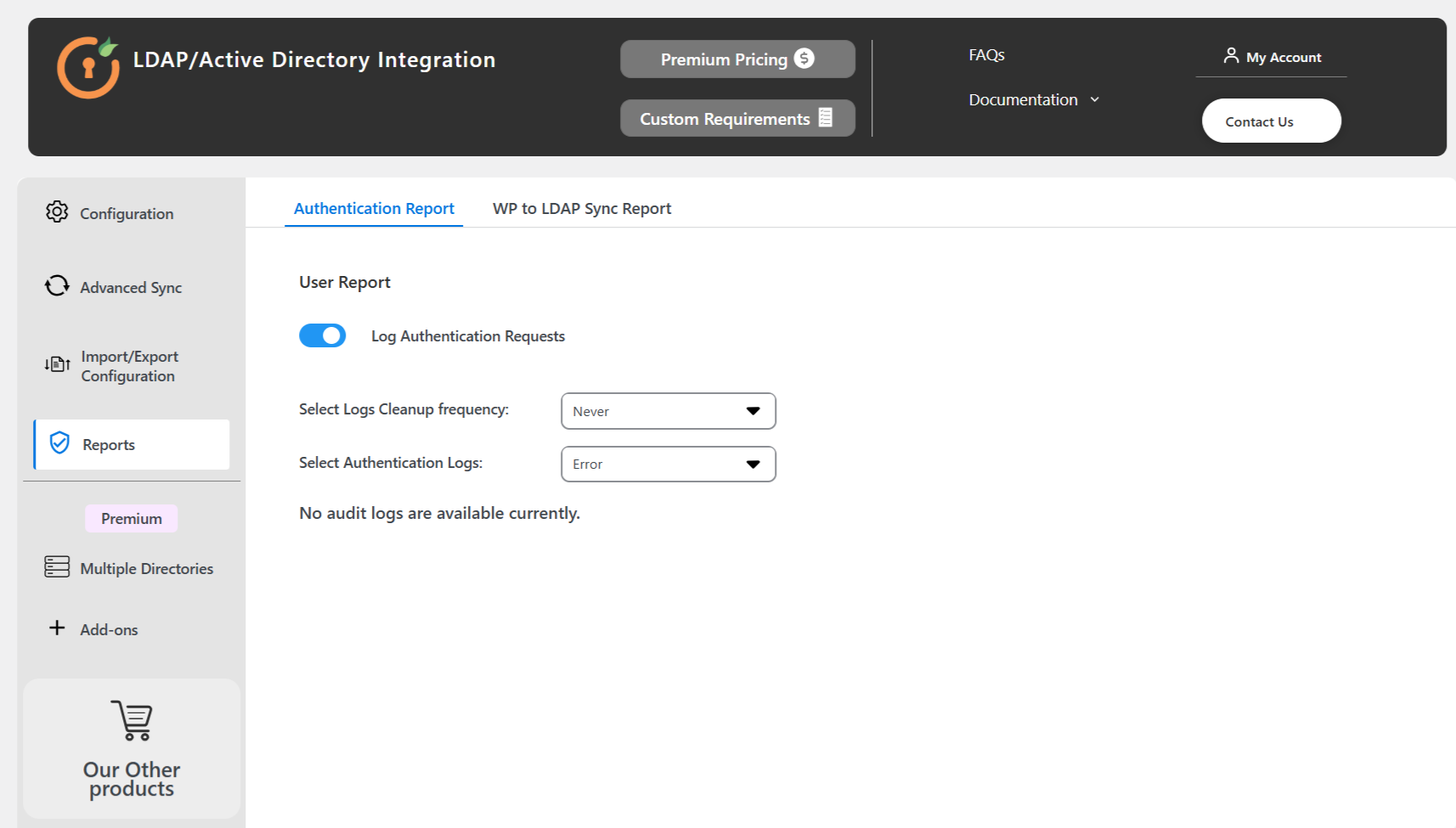Click the Advanced Sync rotation icon

pyautogui.click(x=56, y=286)
